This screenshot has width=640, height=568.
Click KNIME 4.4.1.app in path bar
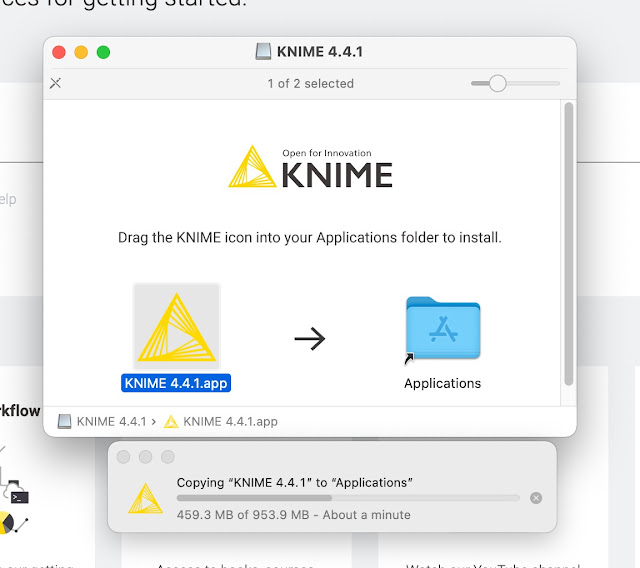tap(221, 422)
